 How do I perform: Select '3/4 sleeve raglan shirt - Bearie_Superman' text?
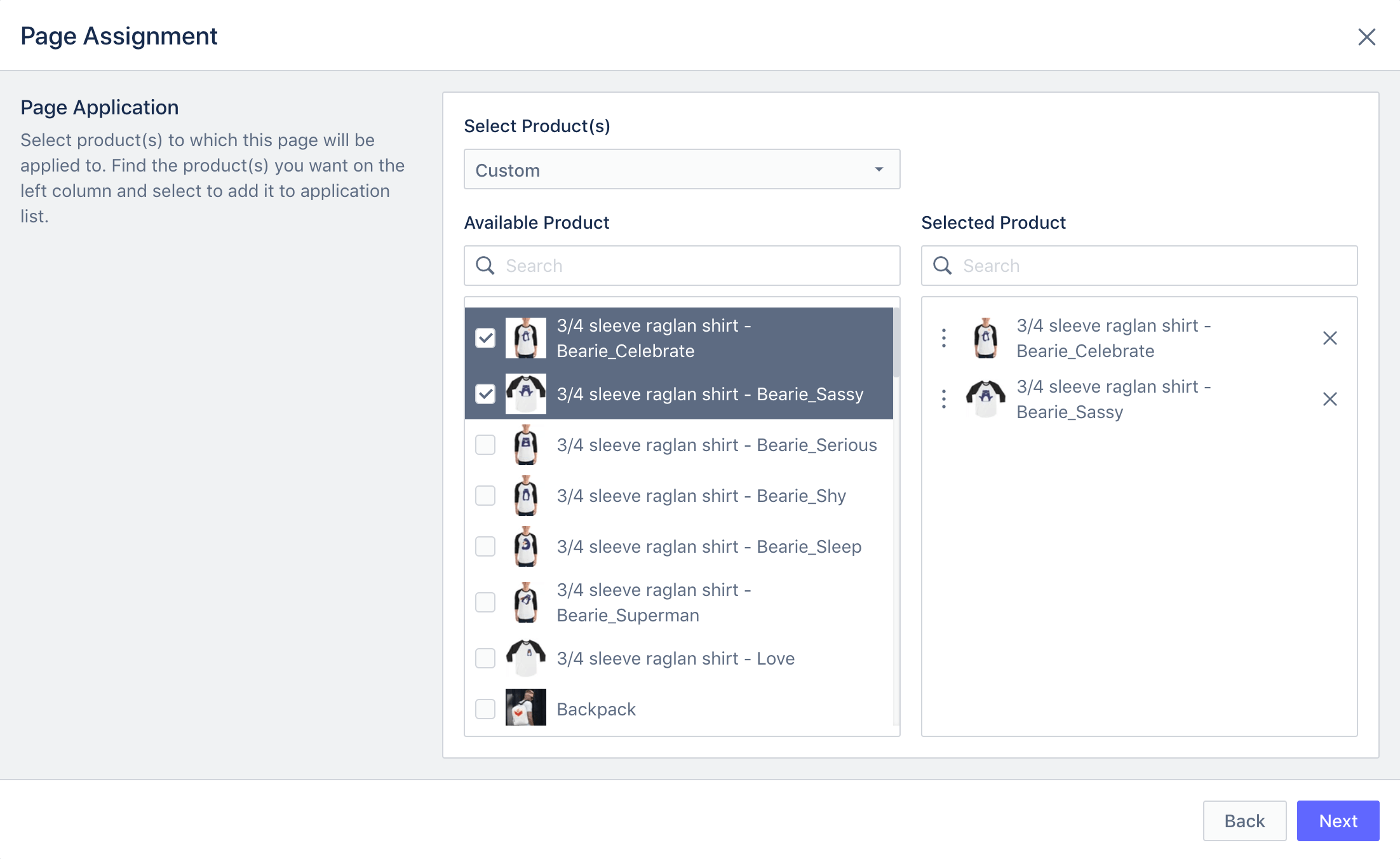point(654,602)
